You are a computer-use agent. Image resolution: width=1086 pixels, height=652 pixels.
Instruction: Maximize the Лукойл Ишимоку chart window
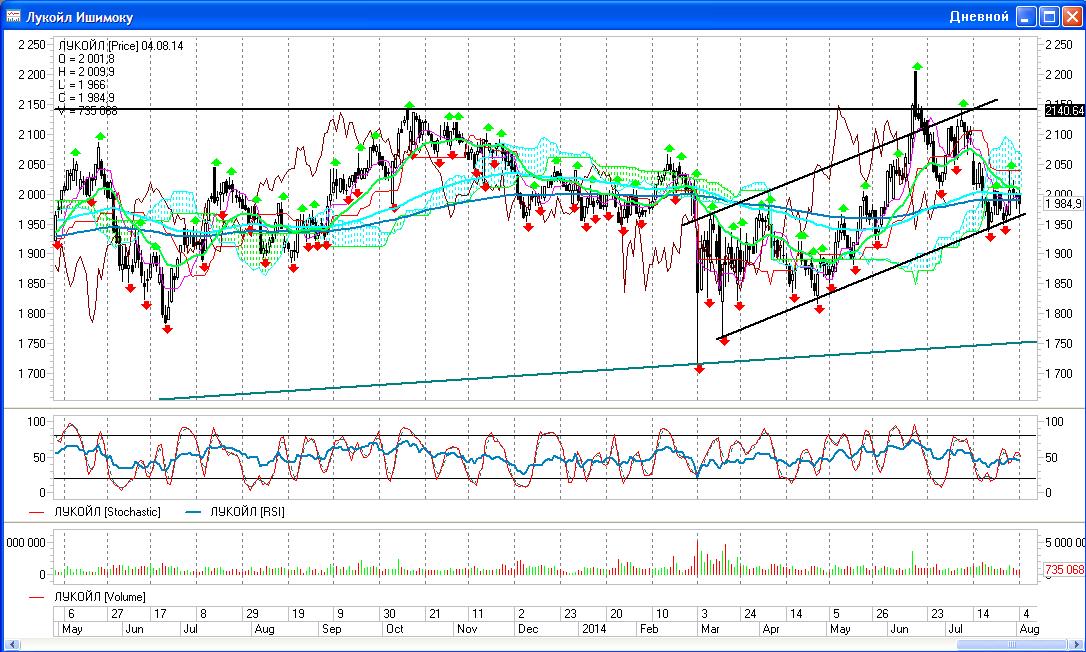(x=1050, y=17)
